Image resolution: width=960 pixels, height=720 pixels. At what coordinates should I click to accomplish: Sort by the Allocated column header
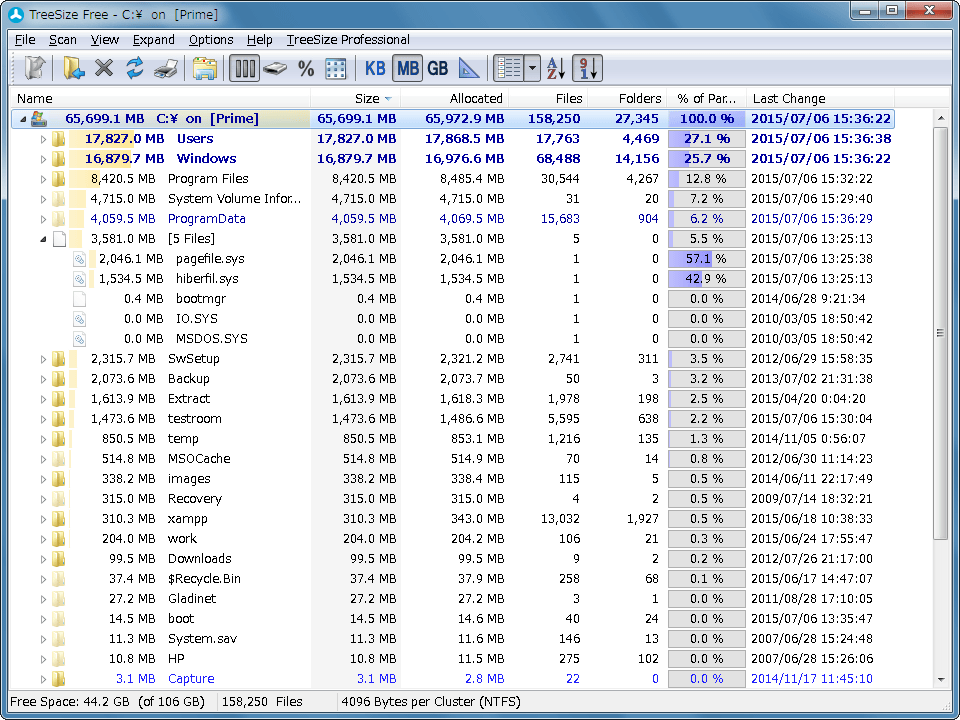click(455, 99)
